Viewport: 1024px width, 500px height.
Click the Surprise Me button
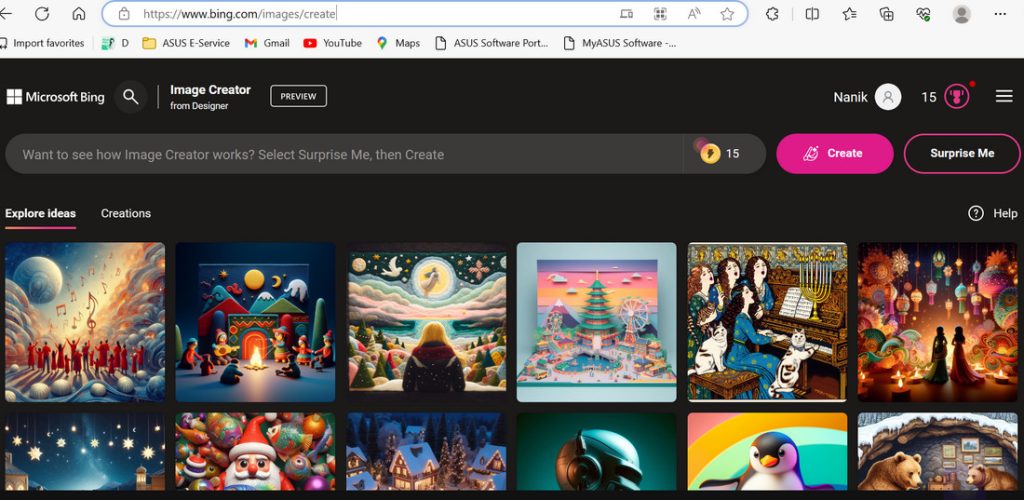(x=962, y=153)
